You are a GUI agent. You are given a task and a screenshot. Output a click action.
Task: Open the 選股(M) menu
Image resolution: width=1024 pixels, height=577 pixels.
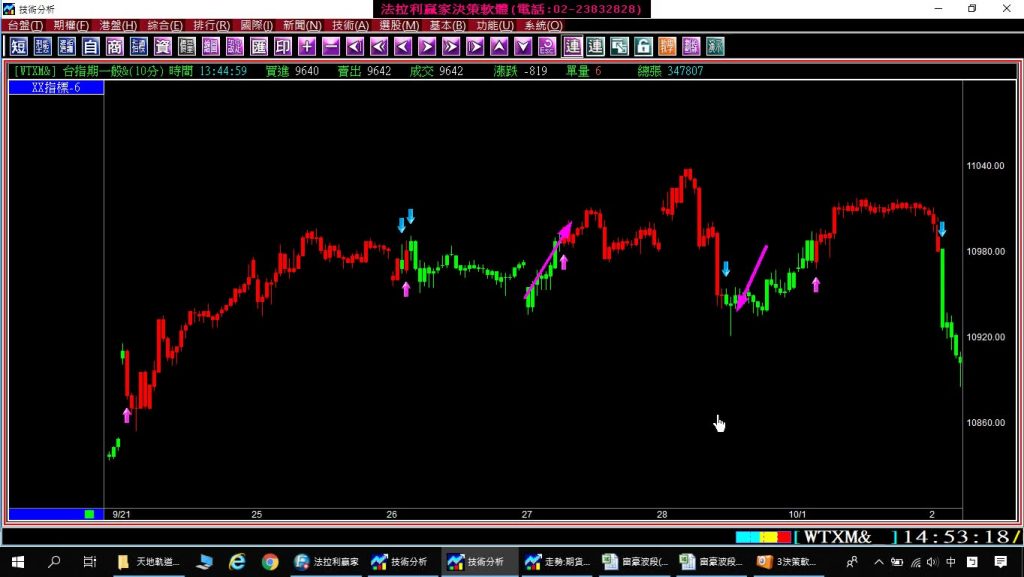[399, 25]
